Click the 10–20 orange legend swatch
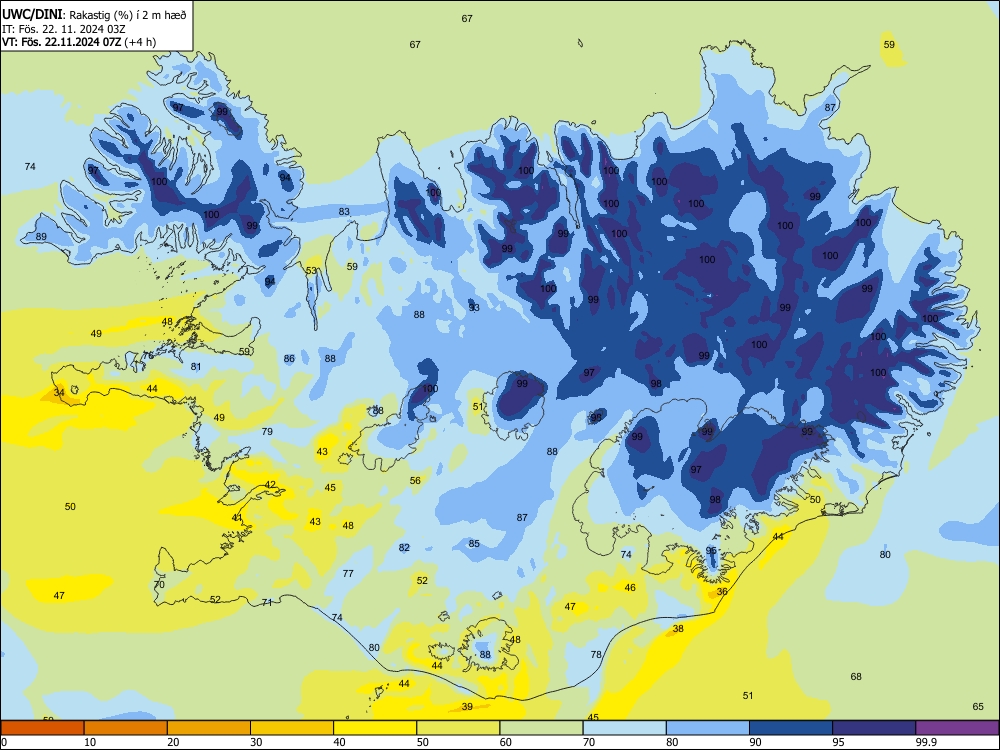This screenshot has width=1000, height=750. click(x=126, y=728)
